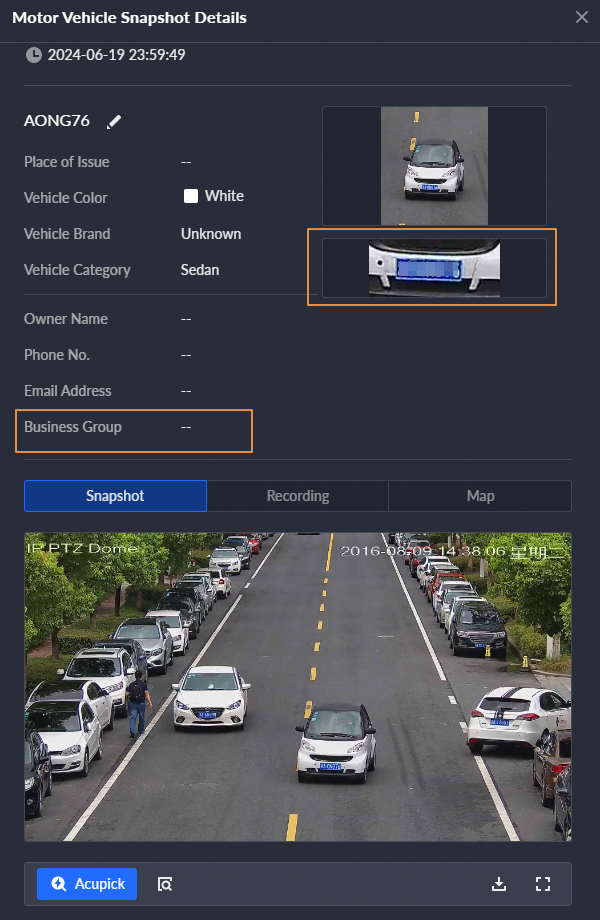The width and height of the screenshot is (600, 920).
Task: Download the snapshot using the download icon
Action: pos(499,884)
